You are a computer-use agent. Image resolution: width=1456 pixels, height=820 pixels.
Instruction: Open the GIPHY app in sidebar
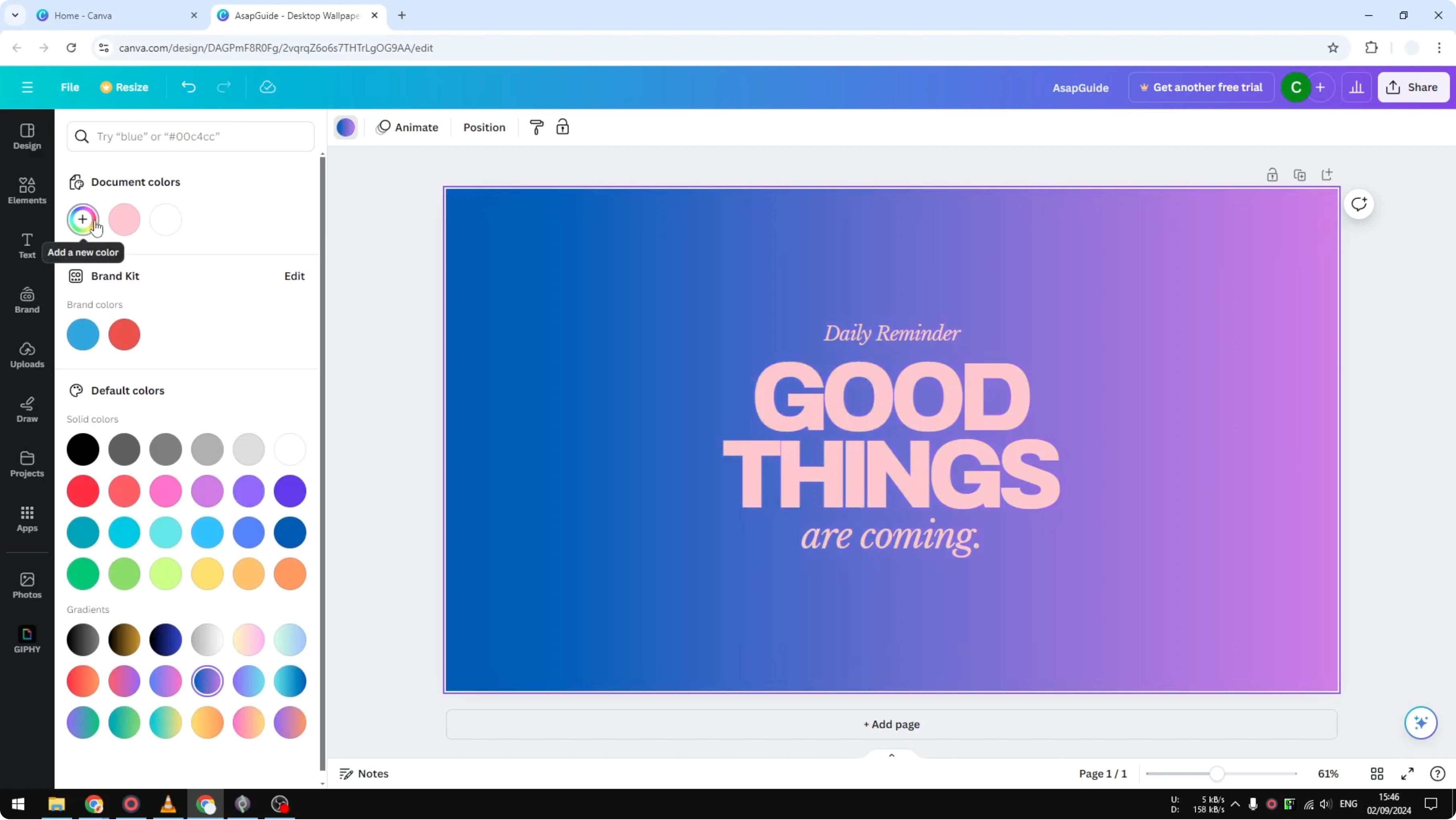pyautogui.click(x=27, y=640)
